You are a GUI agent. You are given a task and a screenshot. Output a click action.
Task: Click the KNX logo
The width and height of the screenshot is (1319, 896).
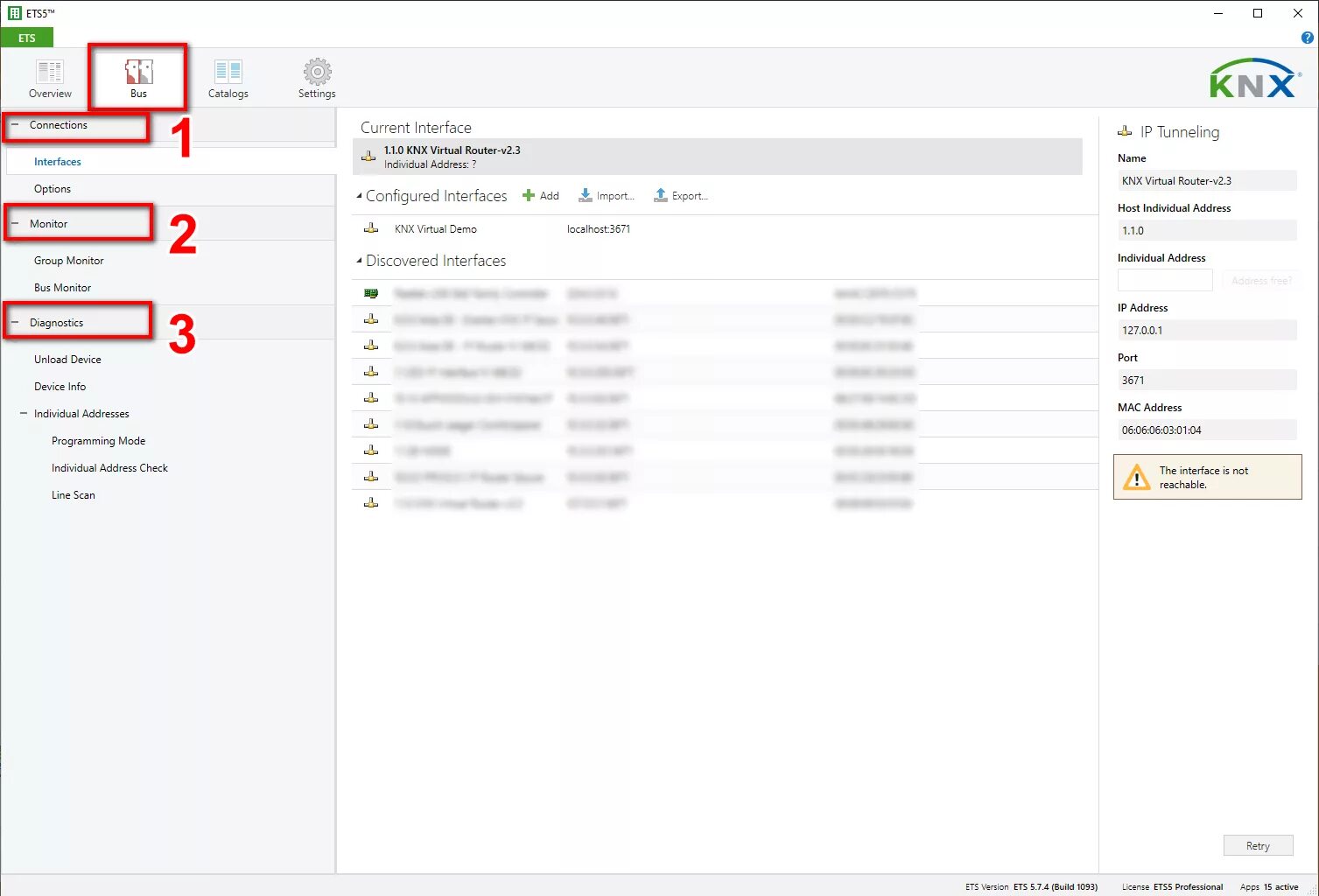1255,79
